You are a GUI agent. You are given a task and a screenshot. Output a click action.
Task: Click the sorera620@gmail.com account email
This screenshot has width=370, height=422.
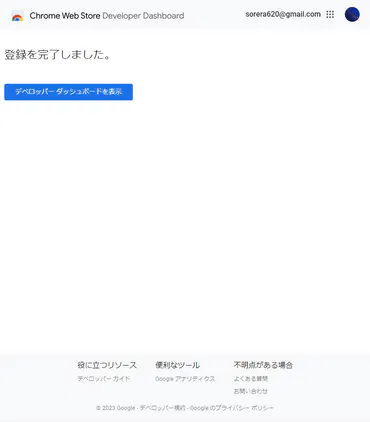pyautogui.click(x=283, y=14)
